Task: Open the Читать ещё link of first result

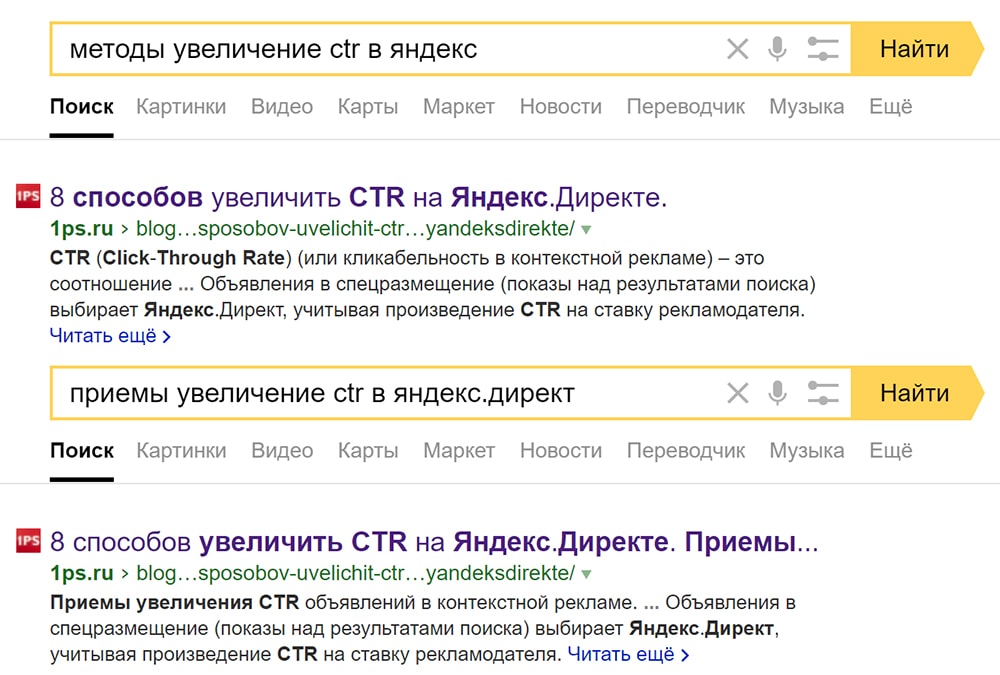Action: [x=105, y=337]
